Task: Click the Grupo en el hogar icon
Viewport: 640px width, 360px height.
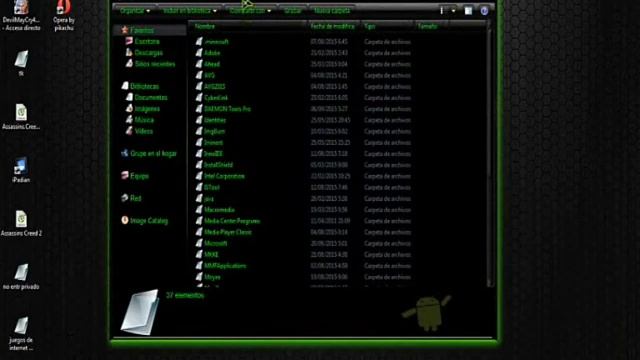Action: click(x=125, y=153)
